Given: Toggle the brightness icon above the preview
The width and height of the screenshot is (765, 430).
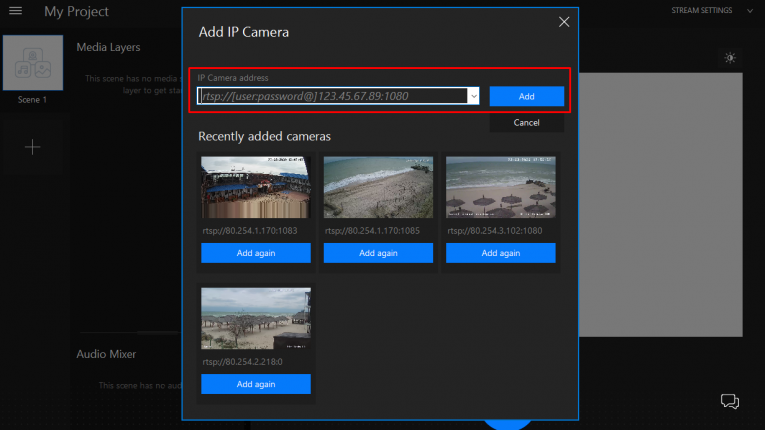Looking at the screenshot, I should (x=730, y=58).
